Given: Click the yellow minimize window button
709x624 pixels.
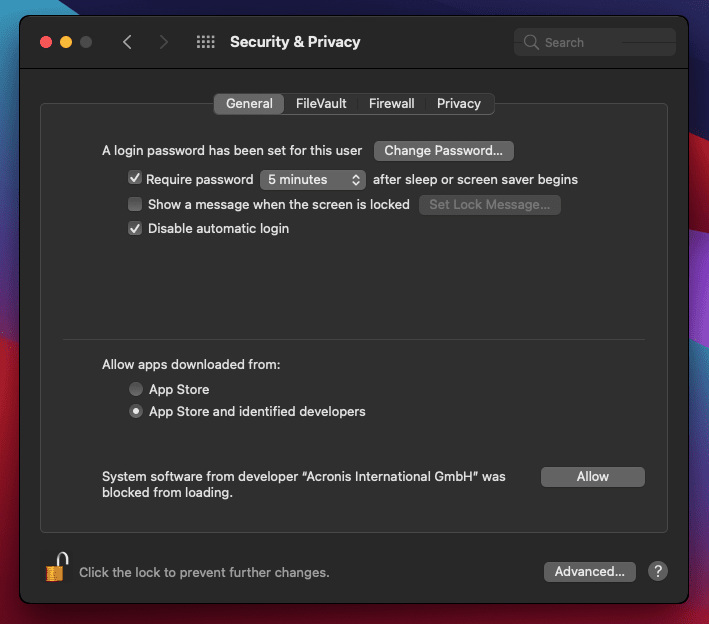Looking at the screenshot, I should coord(66,42).
